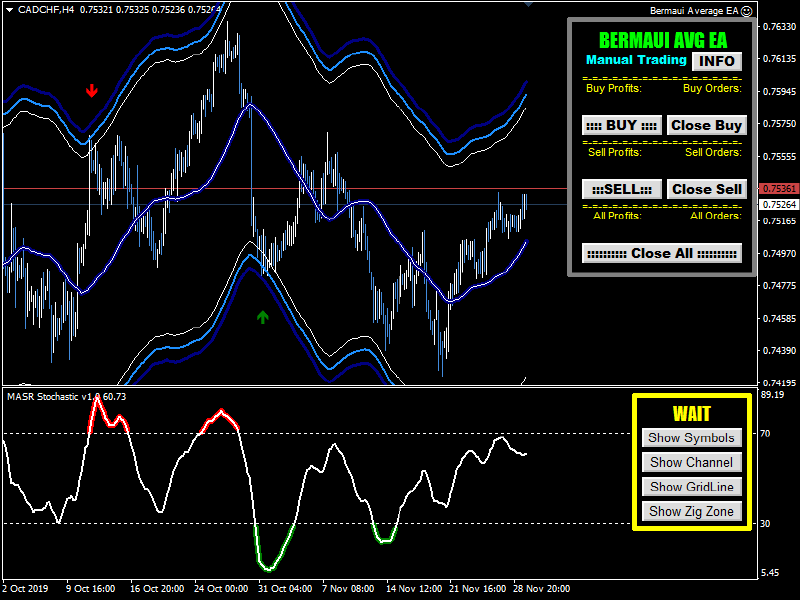The image size is (800, 600).
Task: Click the Bermaui Average EA label text
Action: 694,11
